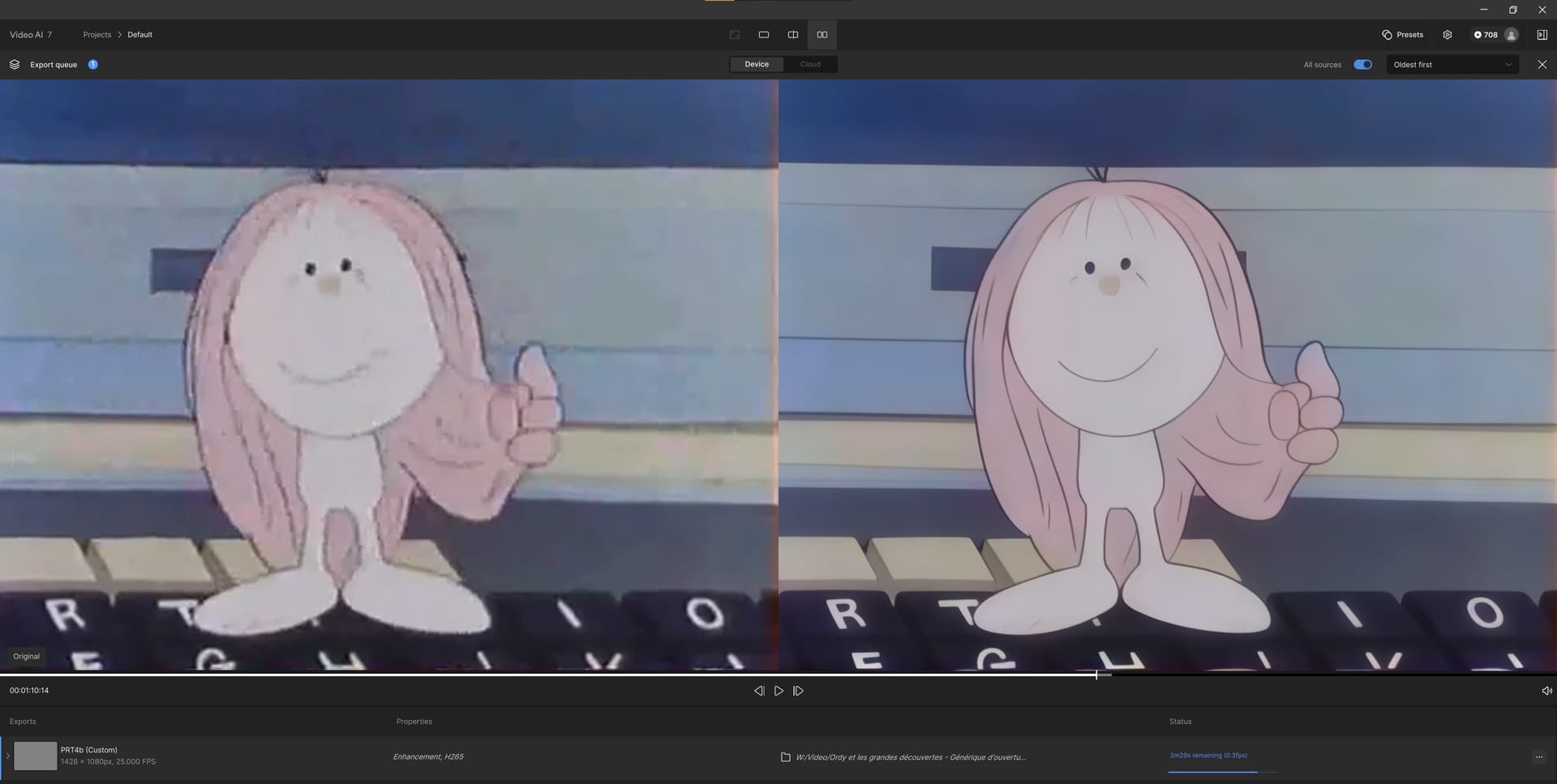Switch to split view layout icon
Viewport: 1557px width, 784px height.
tap(793, 35)
